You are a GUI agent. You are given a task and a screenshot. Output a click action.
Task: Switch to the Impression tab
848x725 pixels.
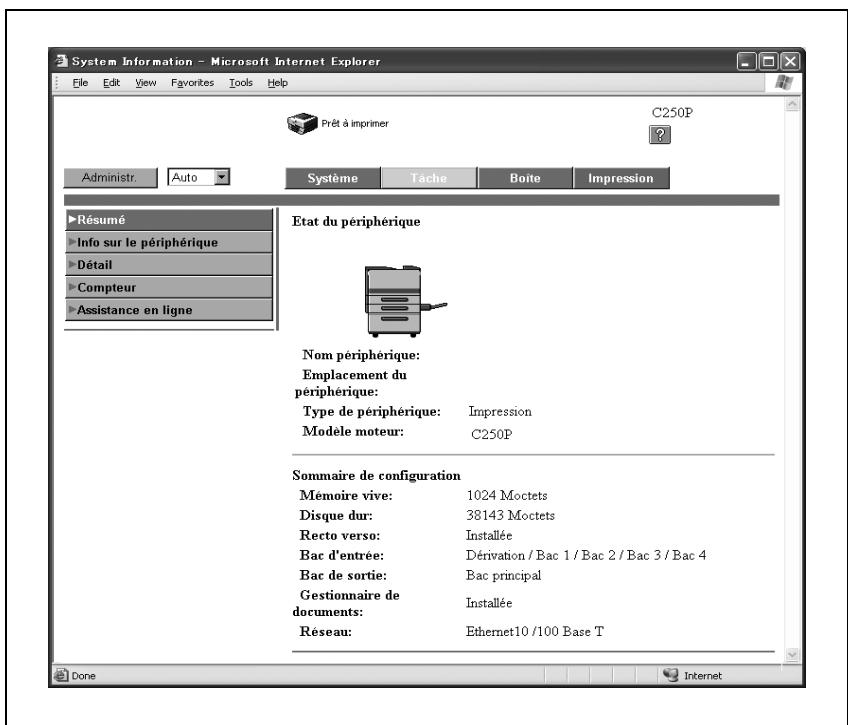pyautogui.click(x=621, y=178)
